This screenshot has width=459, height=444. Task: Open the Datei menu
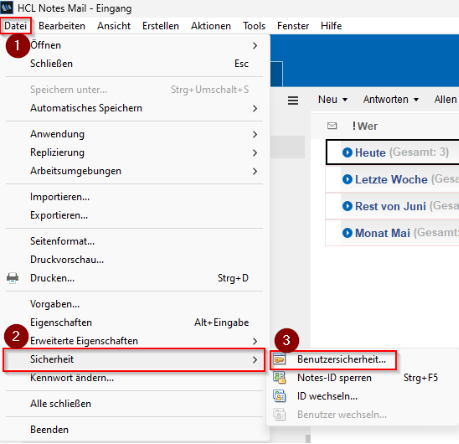tap(16, 26)
